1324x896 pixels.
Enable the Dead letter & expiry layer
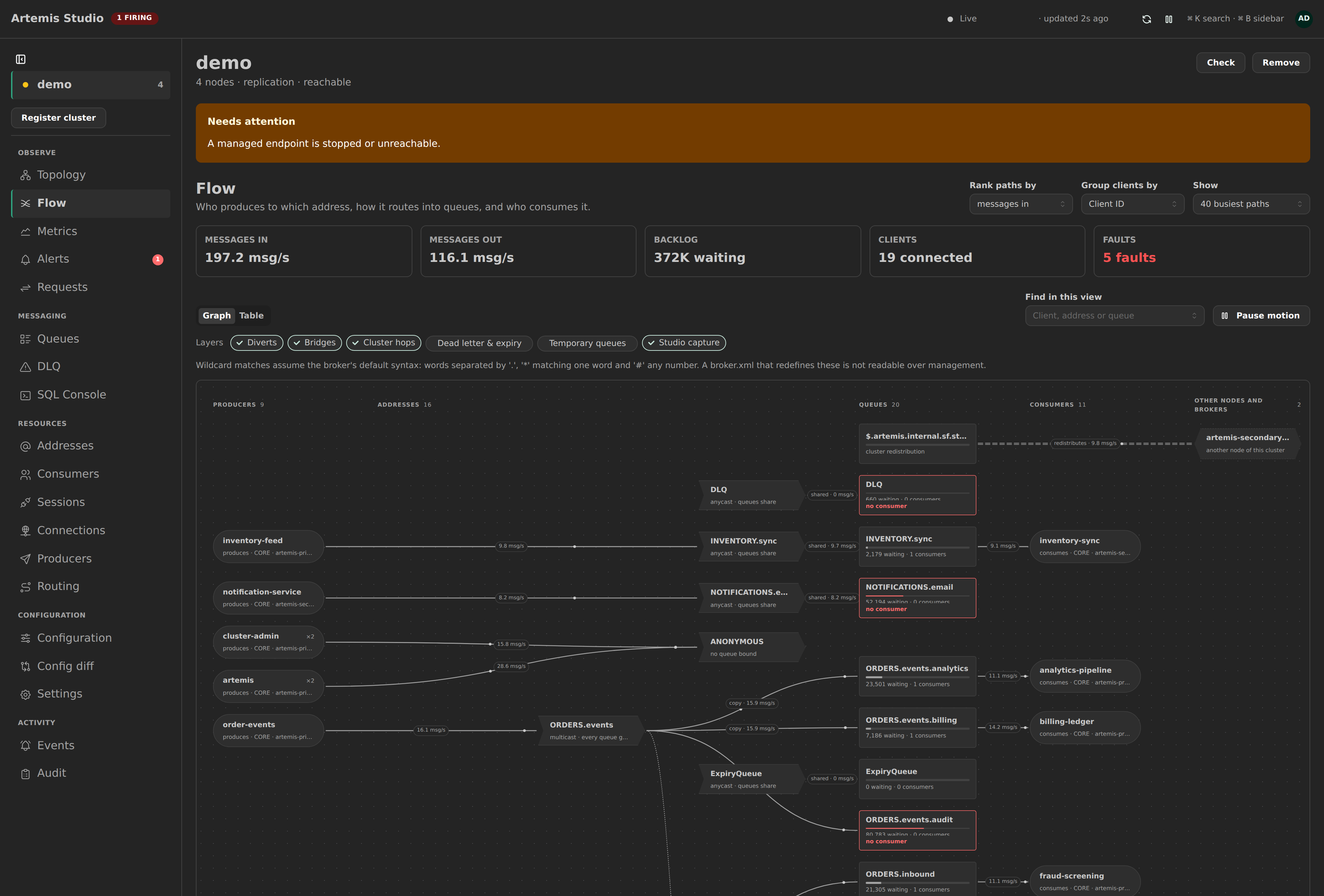pyautogui.click(x=479, y=343)
